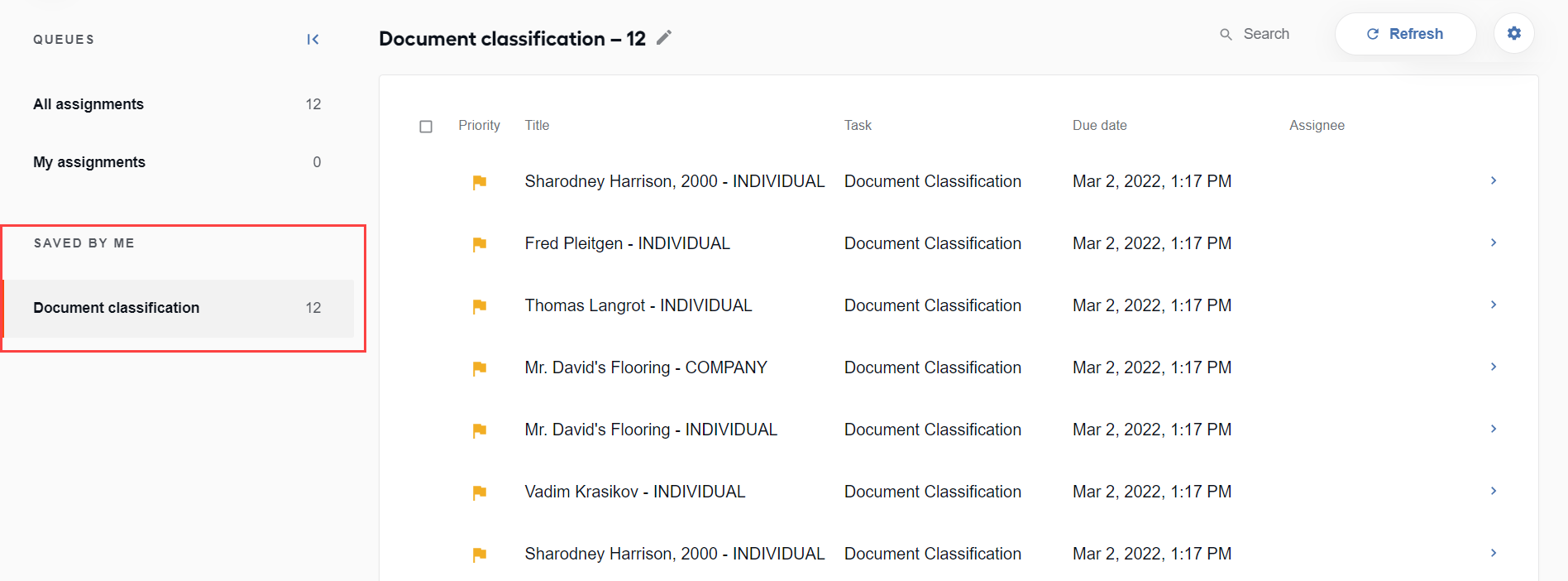Open the settings gear menu

tap(1513, 33)
